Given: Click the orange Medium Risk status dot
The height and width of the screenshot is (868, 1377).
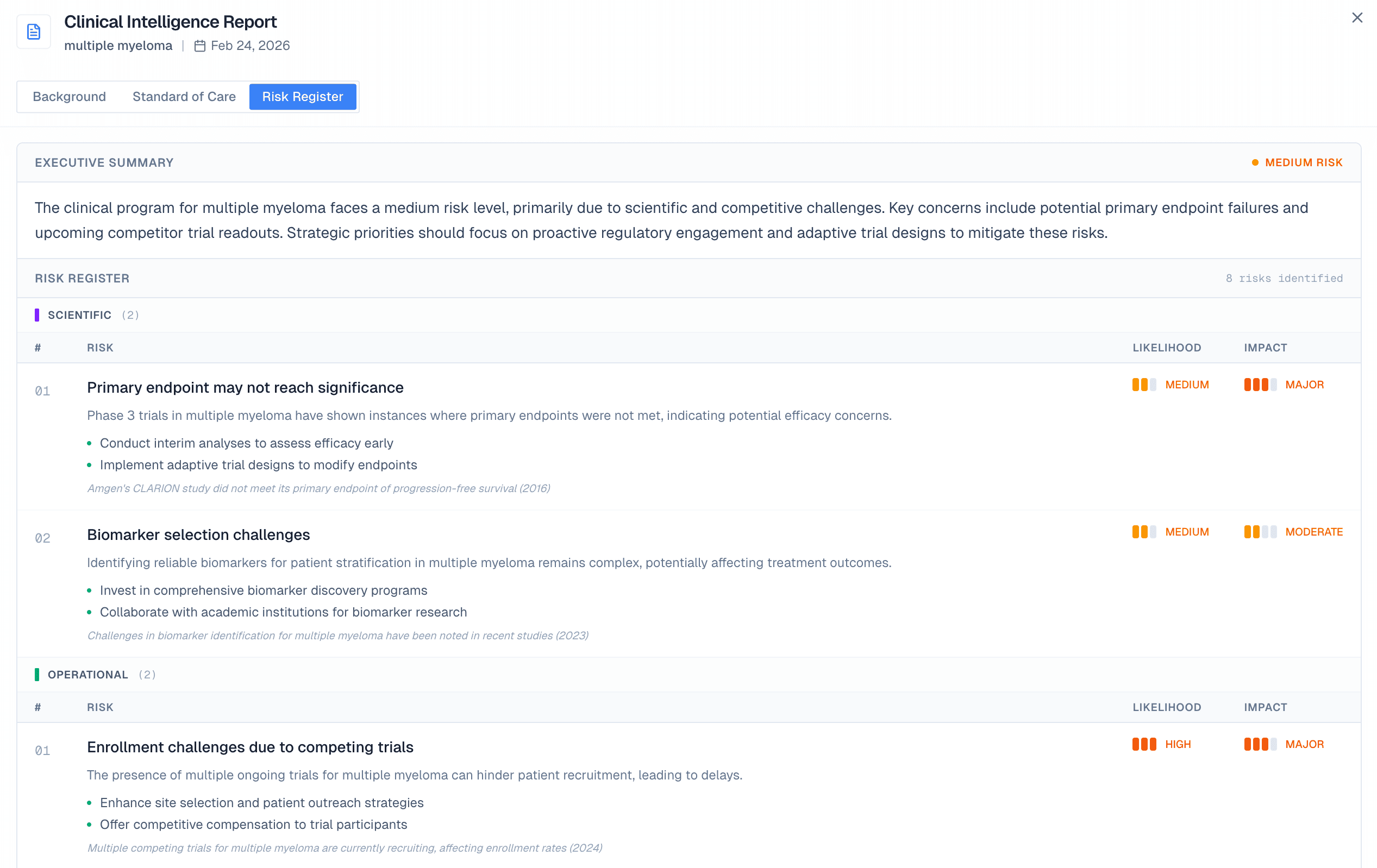Looking at the screenshot, I should tap(1254, 162).
